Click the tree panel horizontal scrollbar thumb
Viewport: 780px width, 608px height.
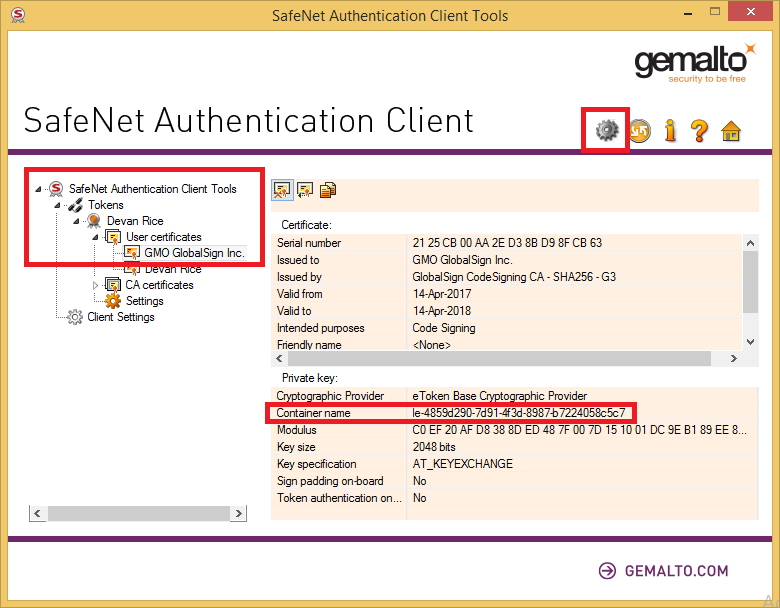point(138,513)
